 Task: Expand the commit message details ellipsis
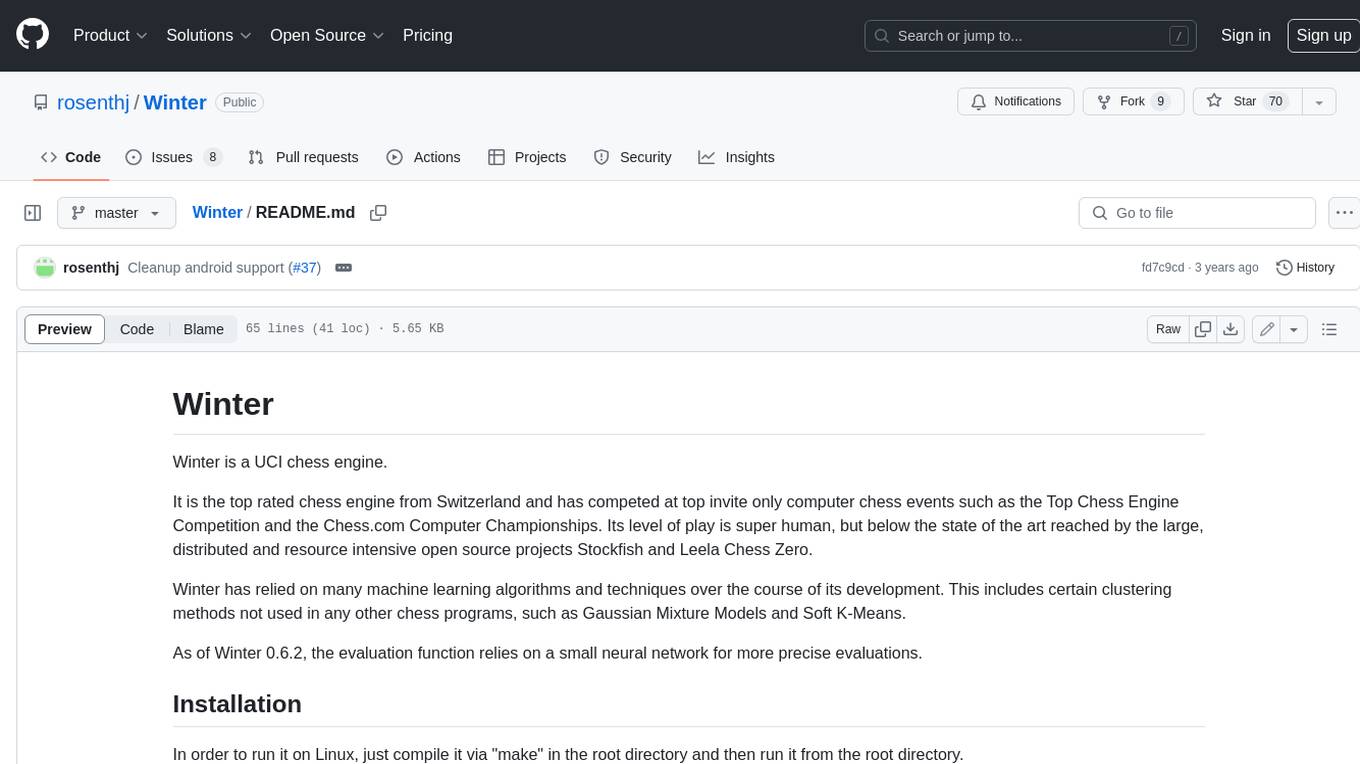(343, 268)
